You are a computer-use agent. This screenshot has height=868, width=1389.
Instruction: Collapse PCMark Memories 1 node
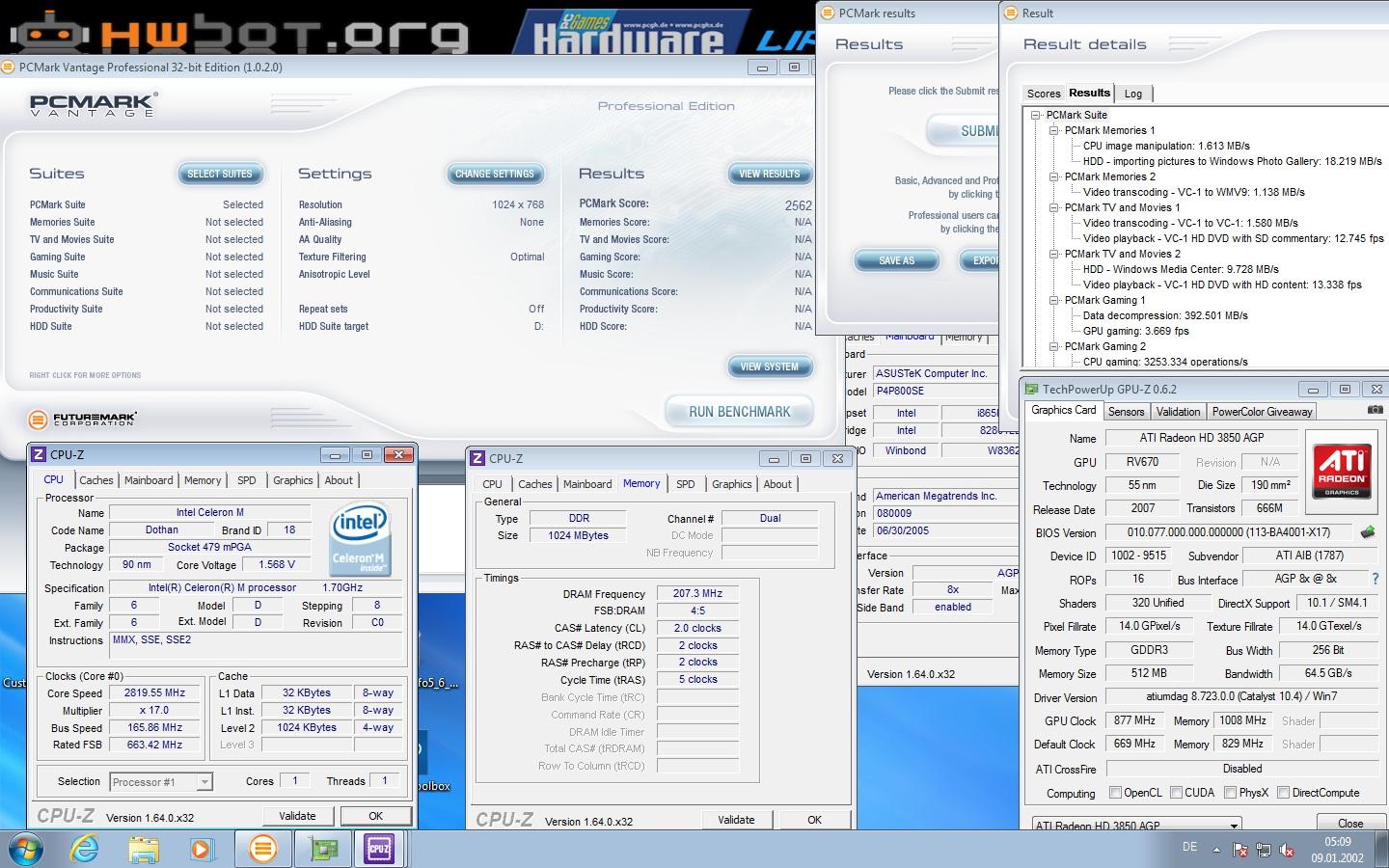click(1054, 130)
